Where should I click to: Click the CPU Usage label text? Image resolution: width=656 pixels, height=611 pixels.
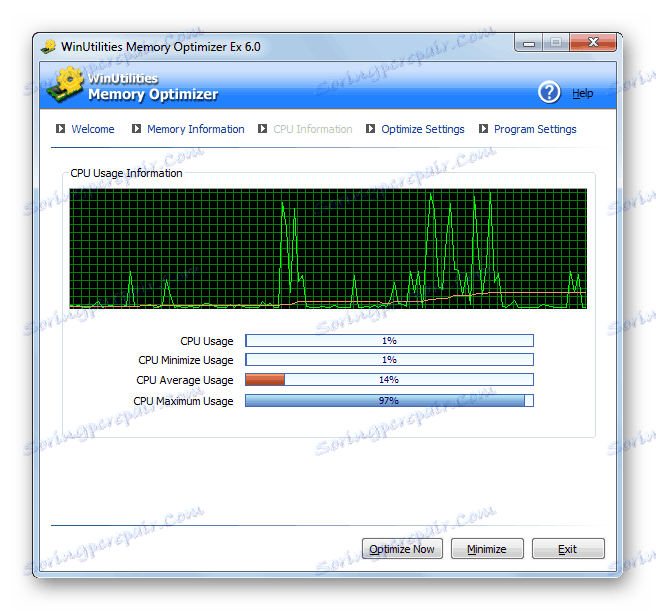pyautogui.click(x=207, y=341)
